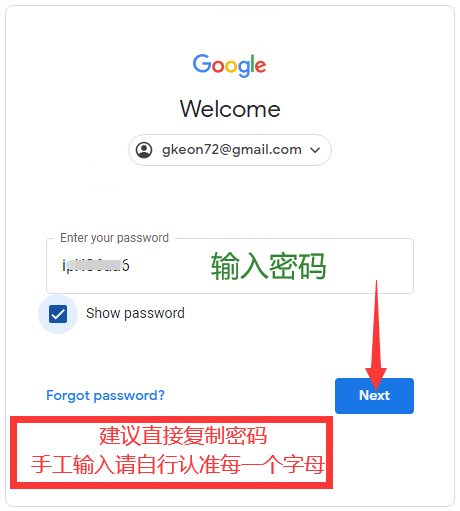Click the green 输入密码 annotation text

[x=268, y=266]
